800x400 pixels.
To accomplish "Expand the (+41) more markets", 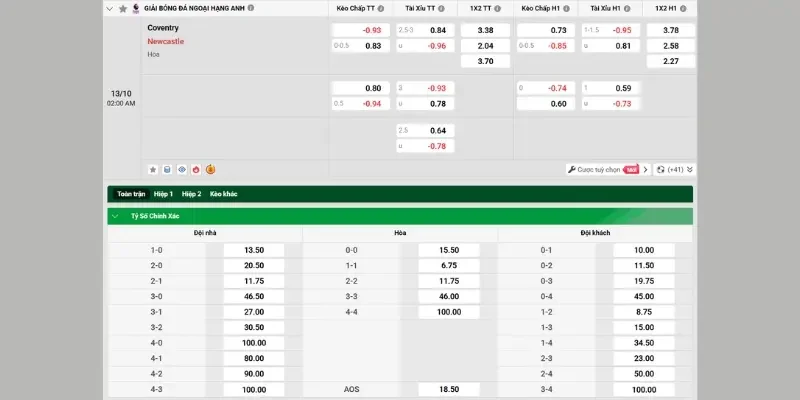I will [674, 169].
